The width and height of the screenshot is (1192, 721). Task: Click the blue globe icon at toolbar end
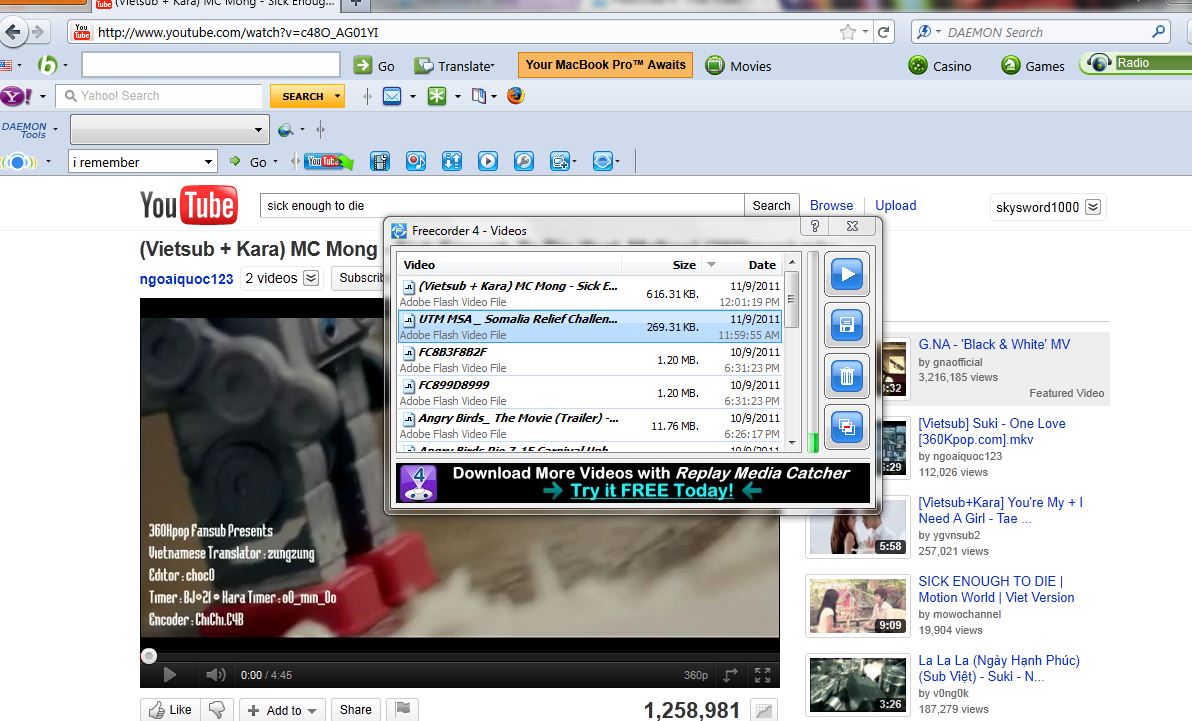tap(602, 161)
